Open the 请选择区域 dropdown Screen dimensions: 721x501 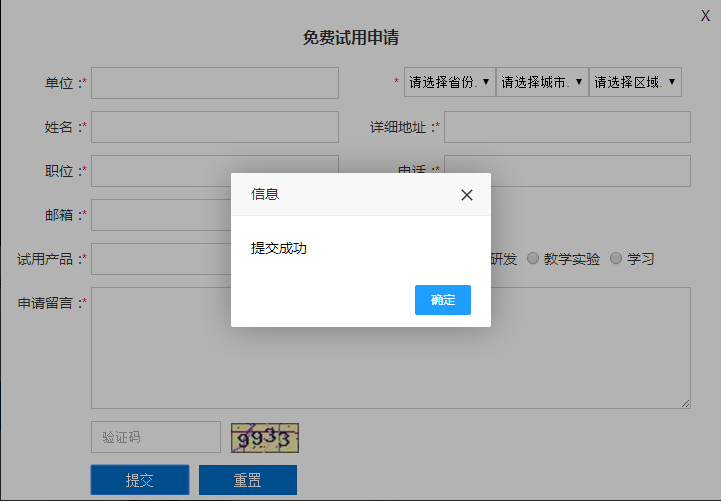pos(635,82)
